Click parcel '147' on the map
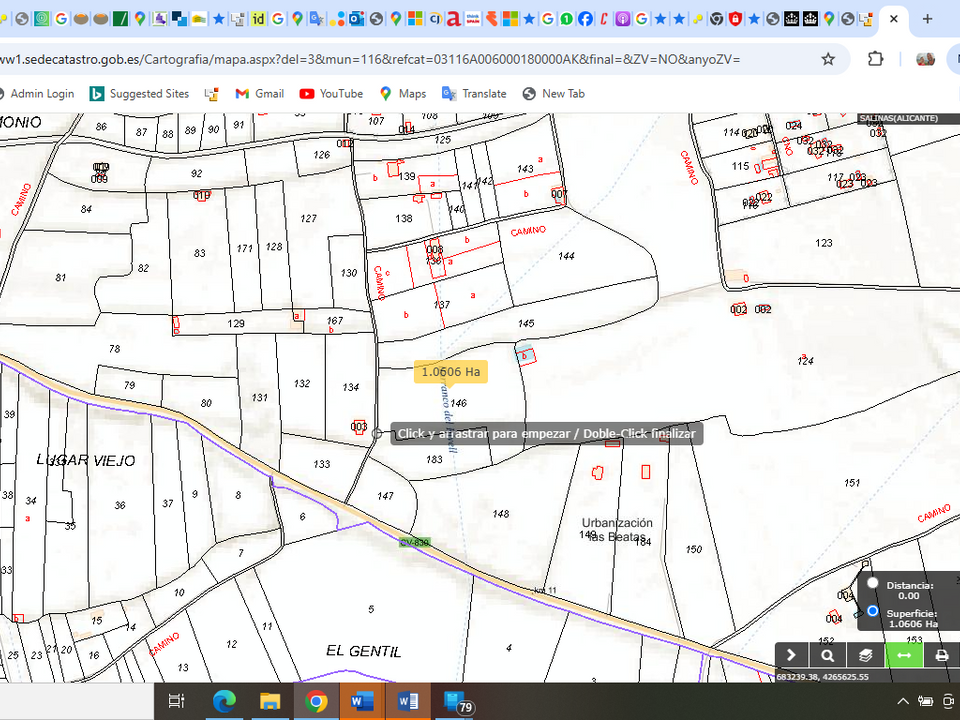 tap(385, 496)
